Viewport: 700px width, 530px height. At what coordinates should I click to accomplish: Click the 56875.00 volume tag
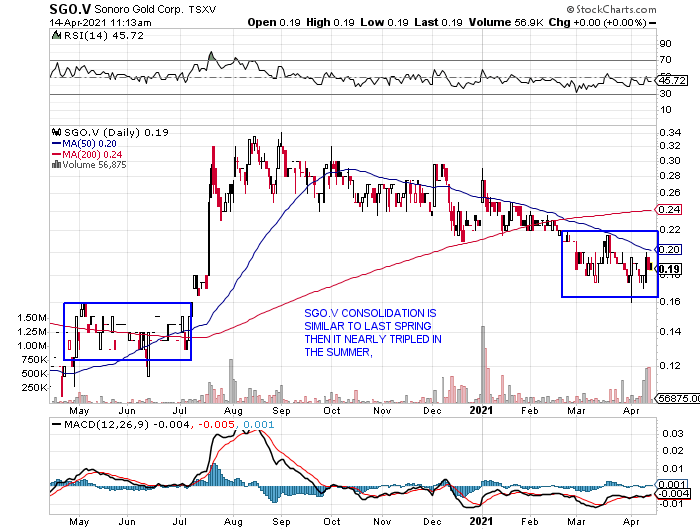pos(677,398)
